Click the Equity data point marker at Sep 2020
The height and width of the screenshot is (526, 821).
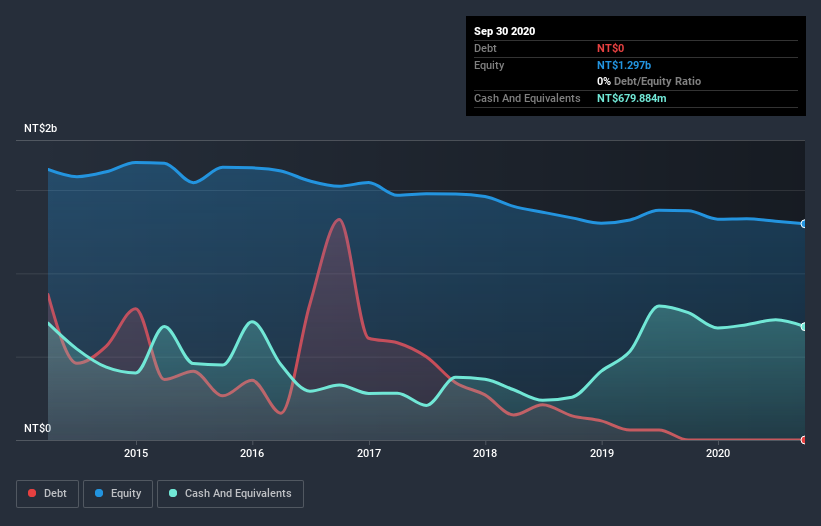(x=804, y=224)
